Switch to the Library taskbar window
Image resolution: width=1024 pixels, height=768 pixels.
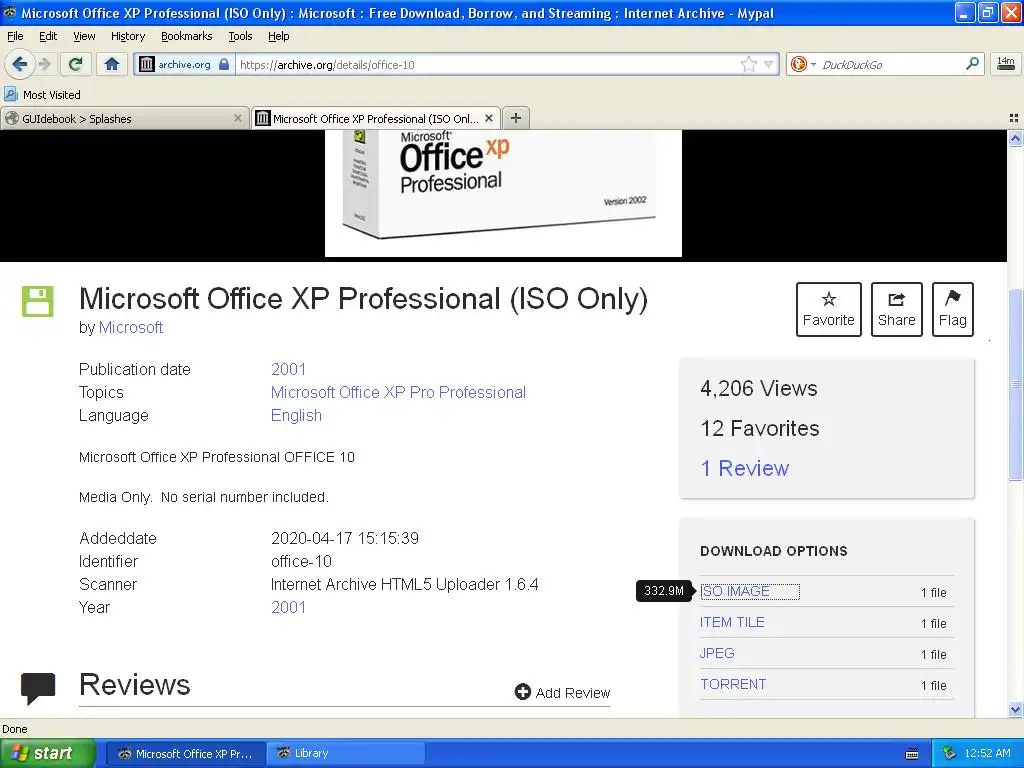tap(346, 753)
